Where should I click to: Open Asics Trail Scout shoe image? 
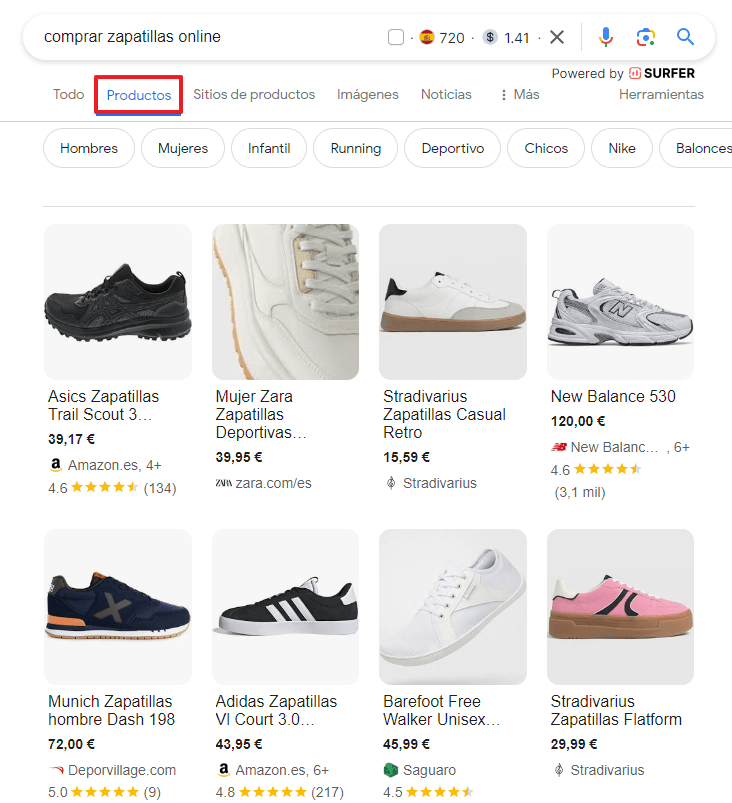[x=118, y=302]
